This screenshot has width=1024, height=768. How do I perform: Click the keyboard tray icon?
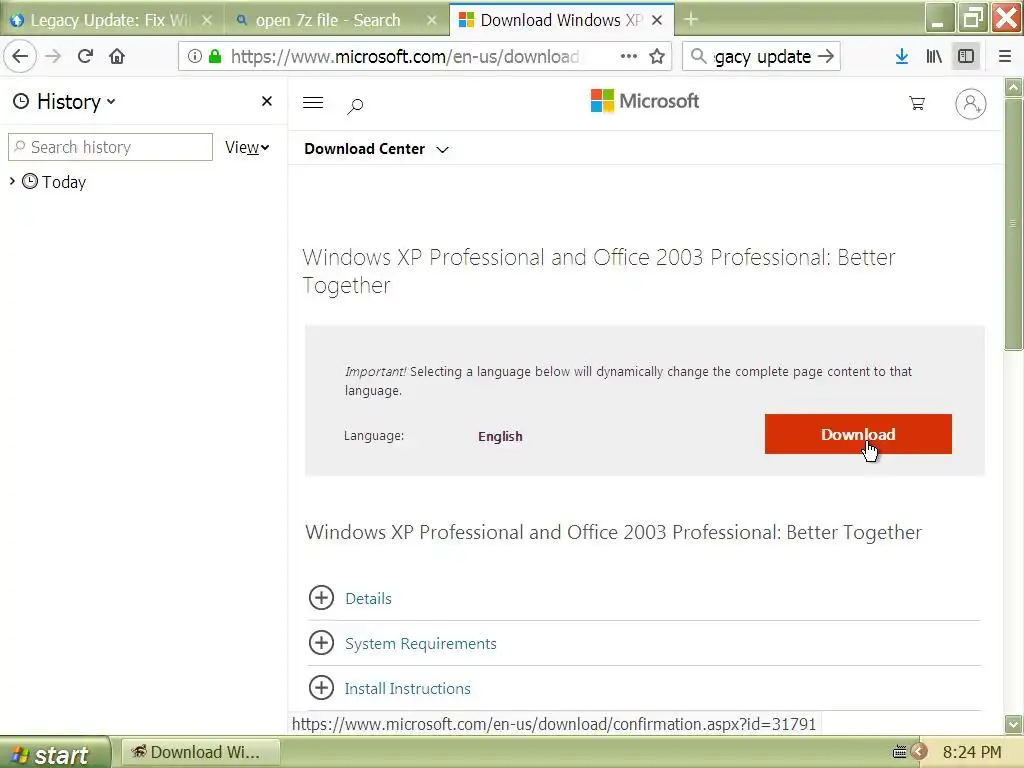pyautogui.click(x=899, y=752)
